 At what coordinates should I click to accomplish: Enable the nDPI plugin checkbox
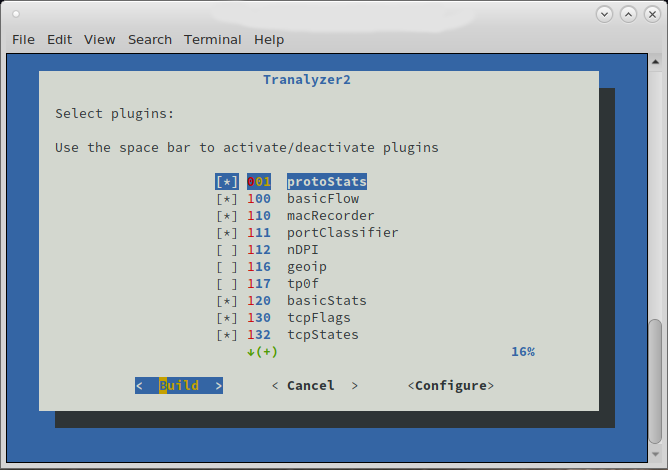(x=227, y=250)
